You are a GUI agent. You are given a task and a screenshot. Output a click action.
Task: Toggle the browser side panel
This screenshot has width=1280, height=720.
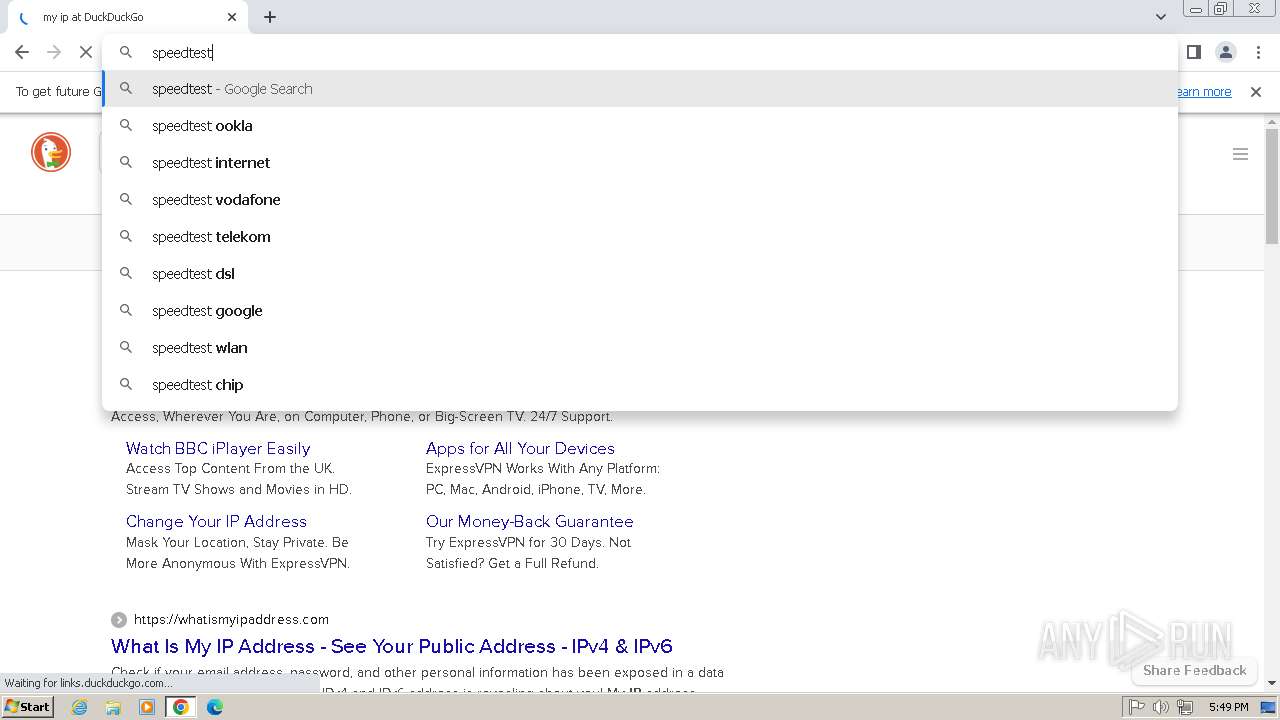coord(1193,52)
